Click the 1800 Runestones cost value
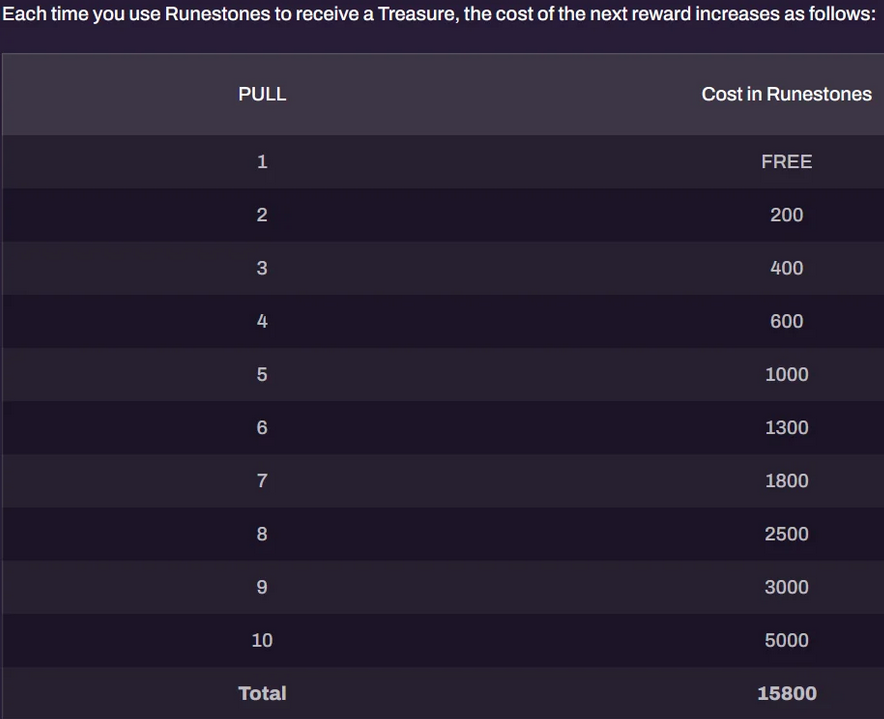 click(x=786, y=480)
